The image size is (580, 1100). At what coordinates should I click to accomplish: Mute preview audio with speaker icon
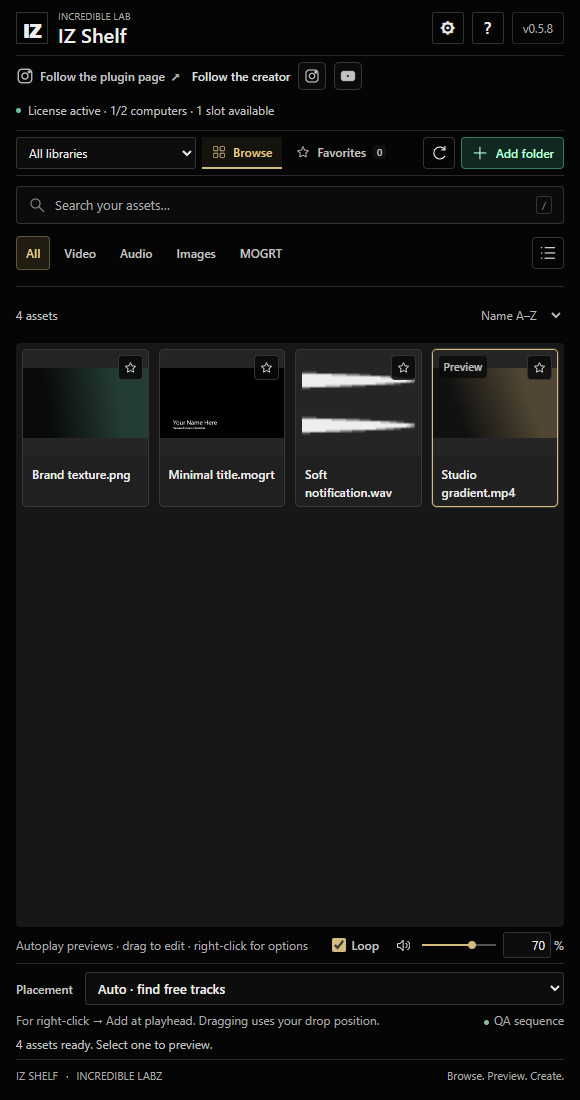(403, 946)
